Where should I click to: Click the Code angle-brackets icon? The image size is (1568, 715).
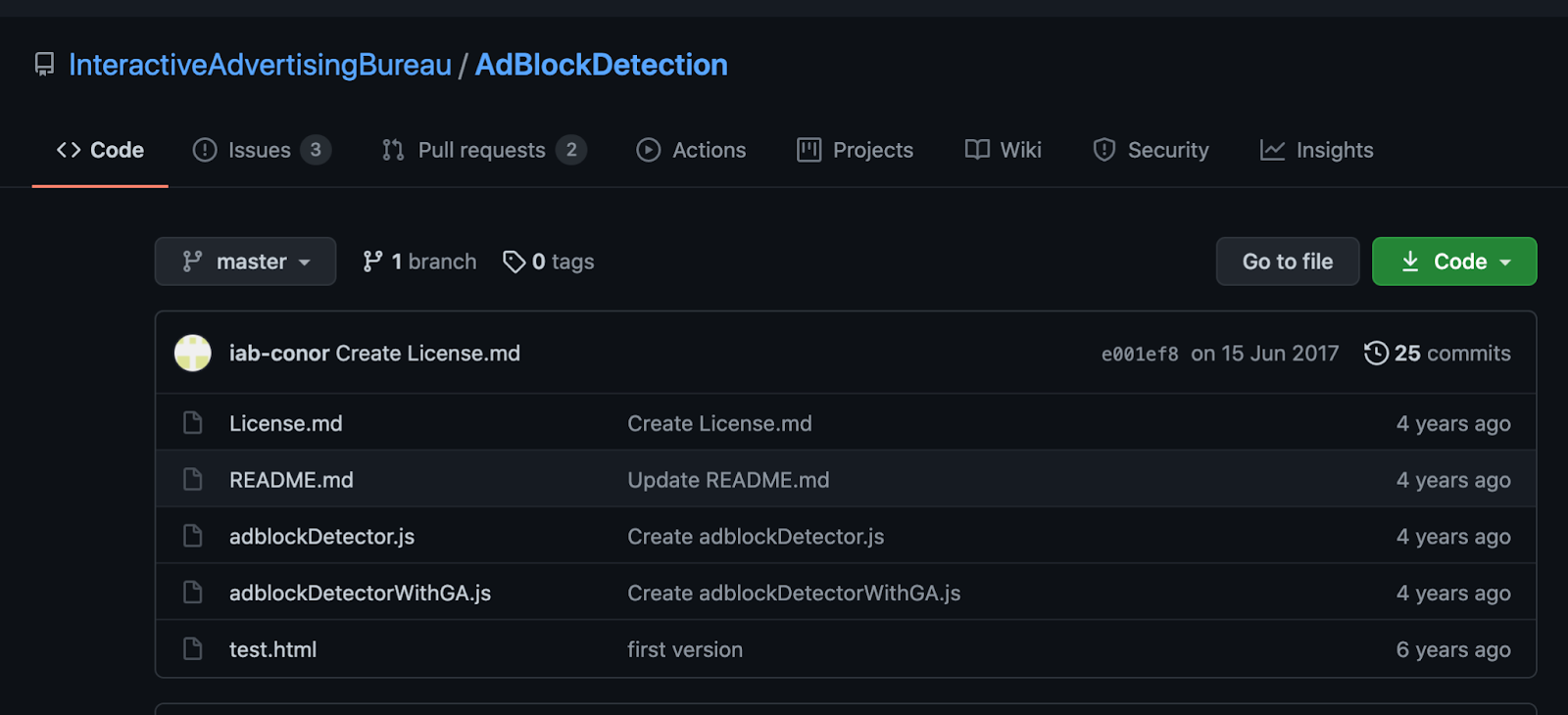69,150
